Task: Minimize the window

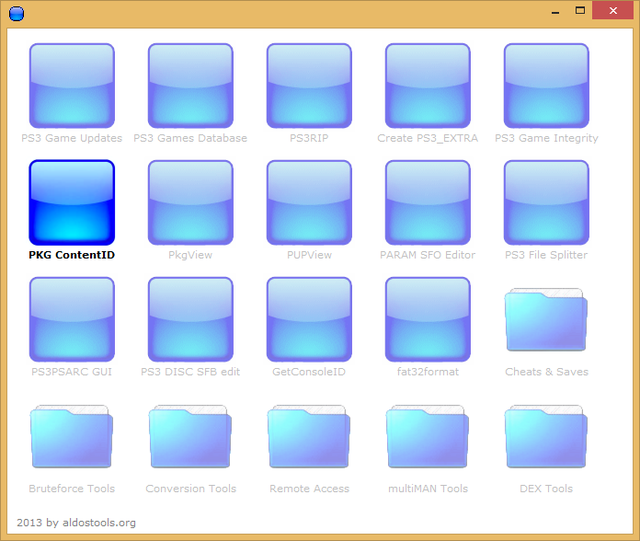Action: tap(555, 11)
